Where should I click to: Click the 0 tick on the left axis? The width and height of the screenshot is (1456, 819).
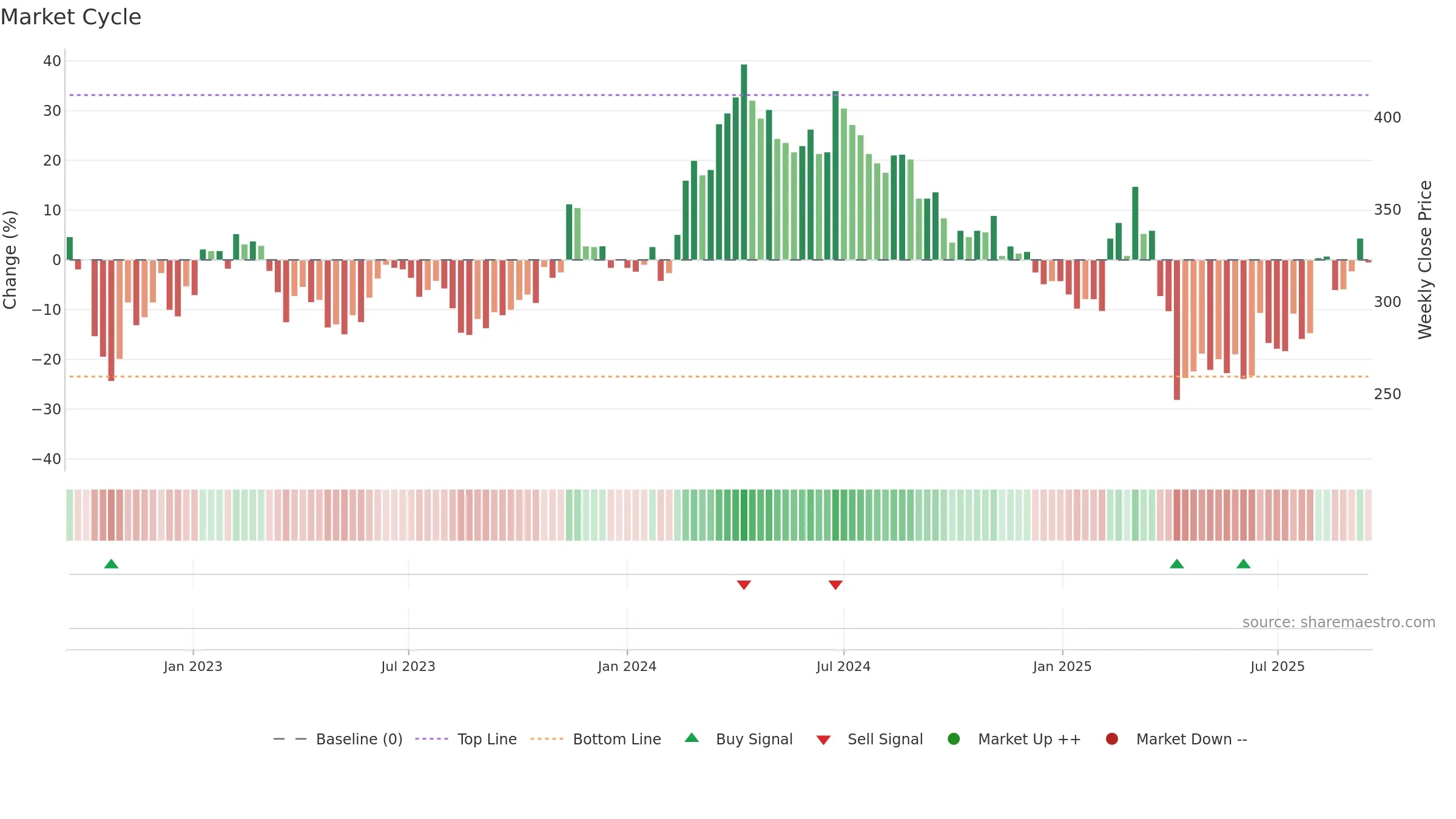57,260
